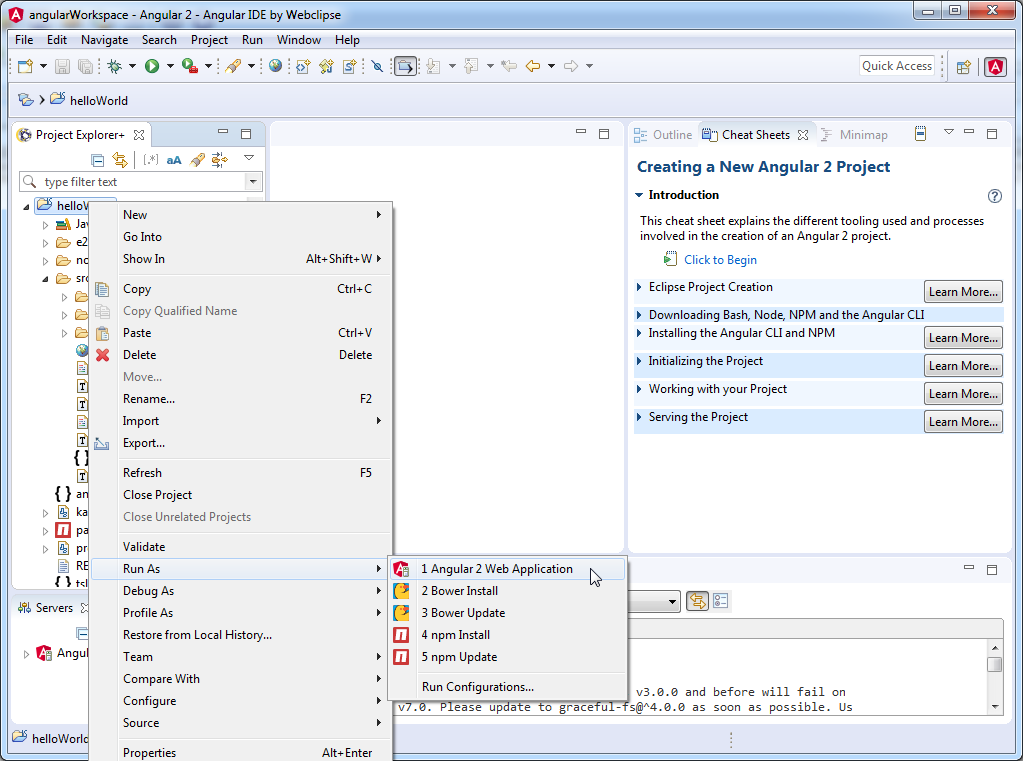Image resolution: width=1023 pixels, height=761 pixels.
Task: Open the Window menu
Action: pyautogui.click(x=299, y=40)
